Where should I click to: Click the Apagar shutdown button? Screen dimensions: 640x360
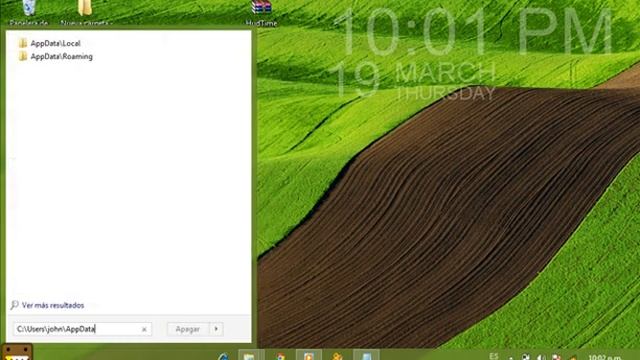click(x=188, y=329)
